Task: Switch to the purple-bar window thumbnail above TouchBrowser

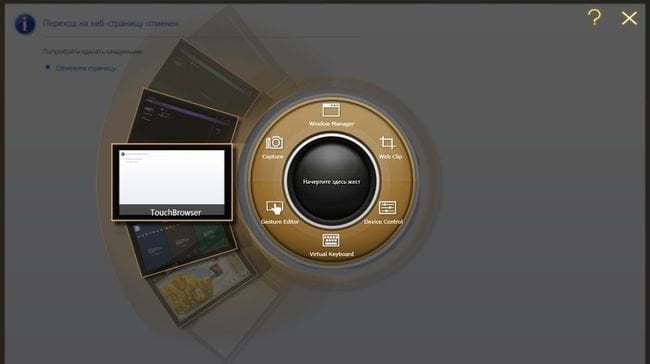Action: click(x=185, y=117)
